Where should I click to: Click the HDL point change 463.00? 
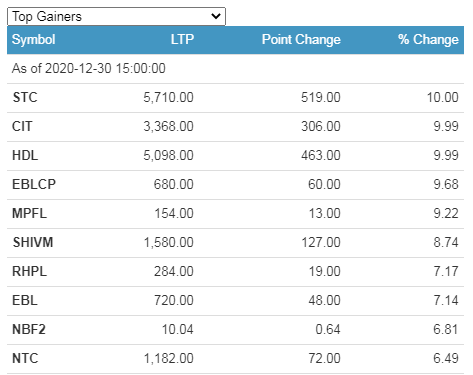[321, 156]
